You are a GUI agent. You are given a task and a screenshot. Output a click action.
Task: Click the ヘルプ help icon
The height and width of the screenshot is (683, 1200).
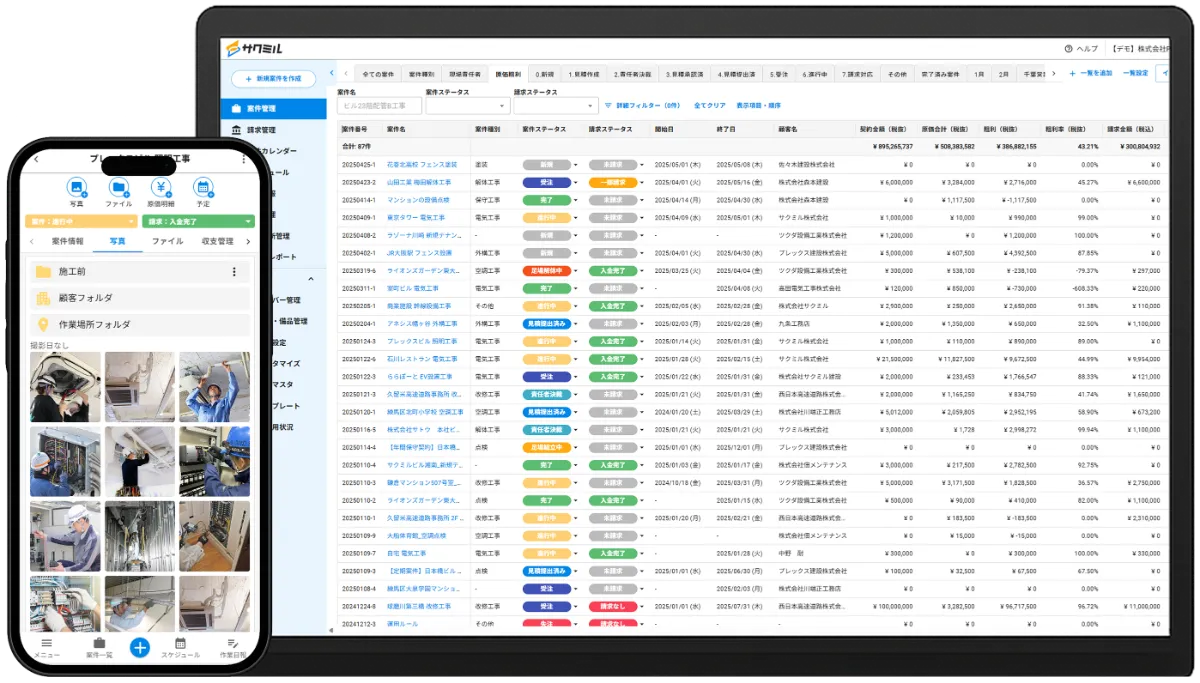pyautogui.click(x=1069, y=48)
